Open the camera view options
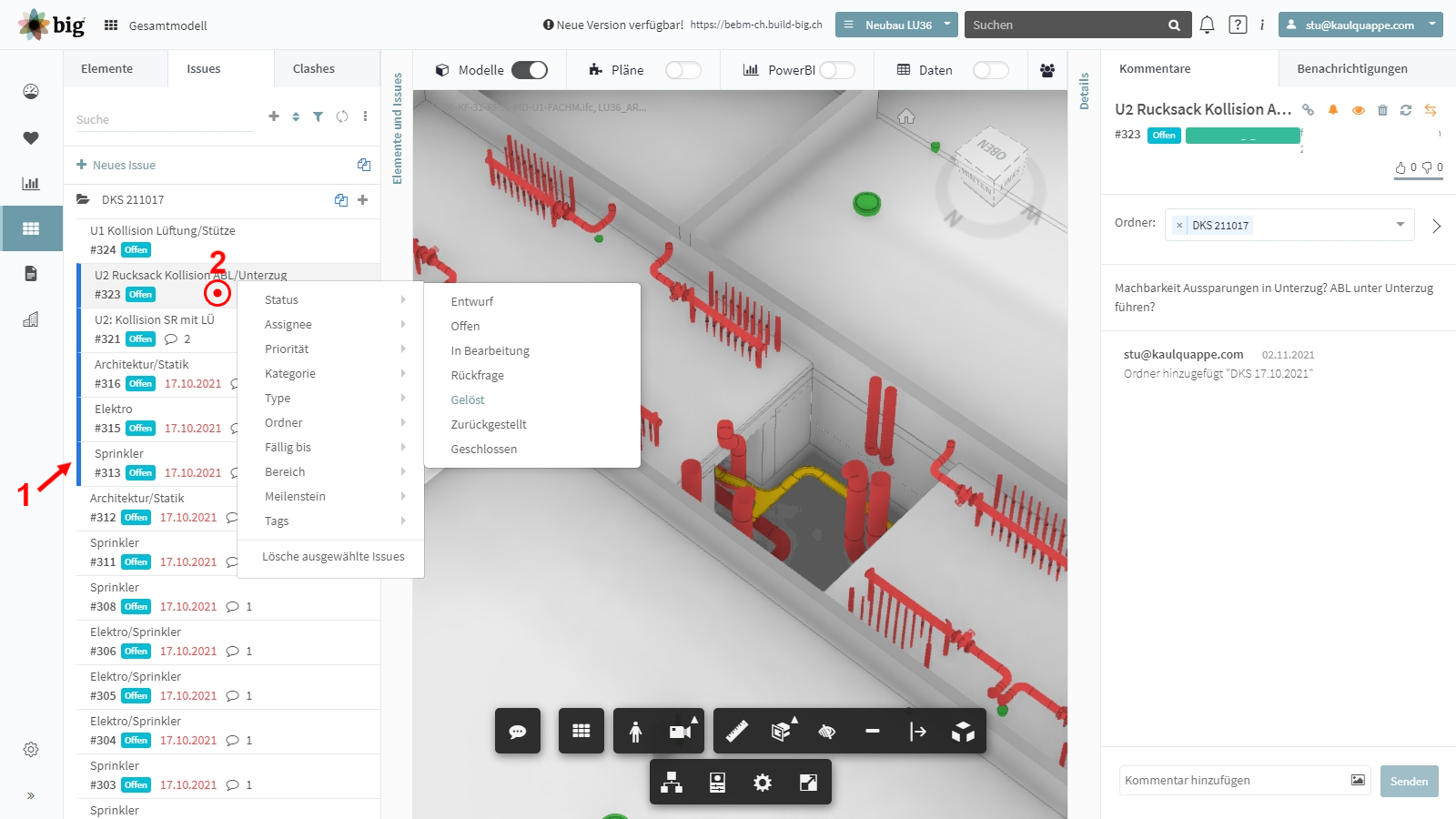The image size is (1456, 819). point(681,731)
